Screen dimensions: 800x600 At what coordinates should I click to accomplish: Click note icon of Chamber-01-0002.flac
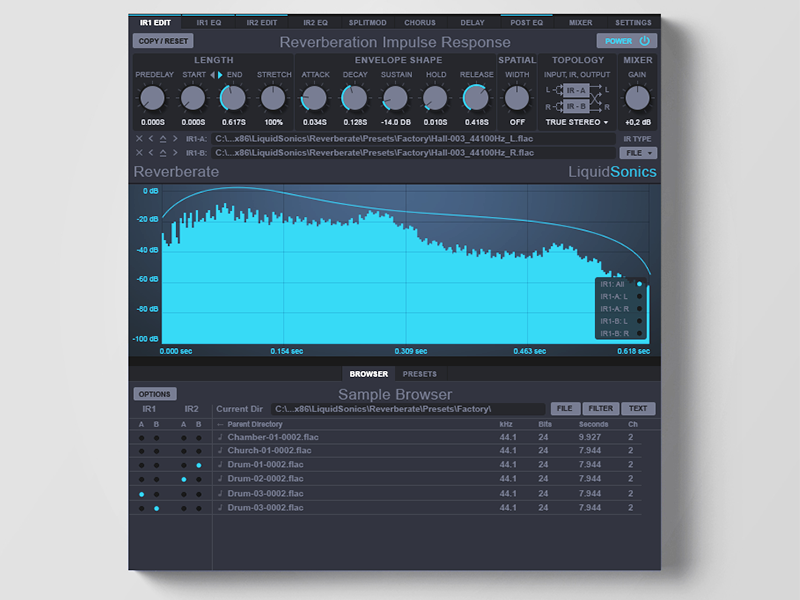(x=220, y=437)
